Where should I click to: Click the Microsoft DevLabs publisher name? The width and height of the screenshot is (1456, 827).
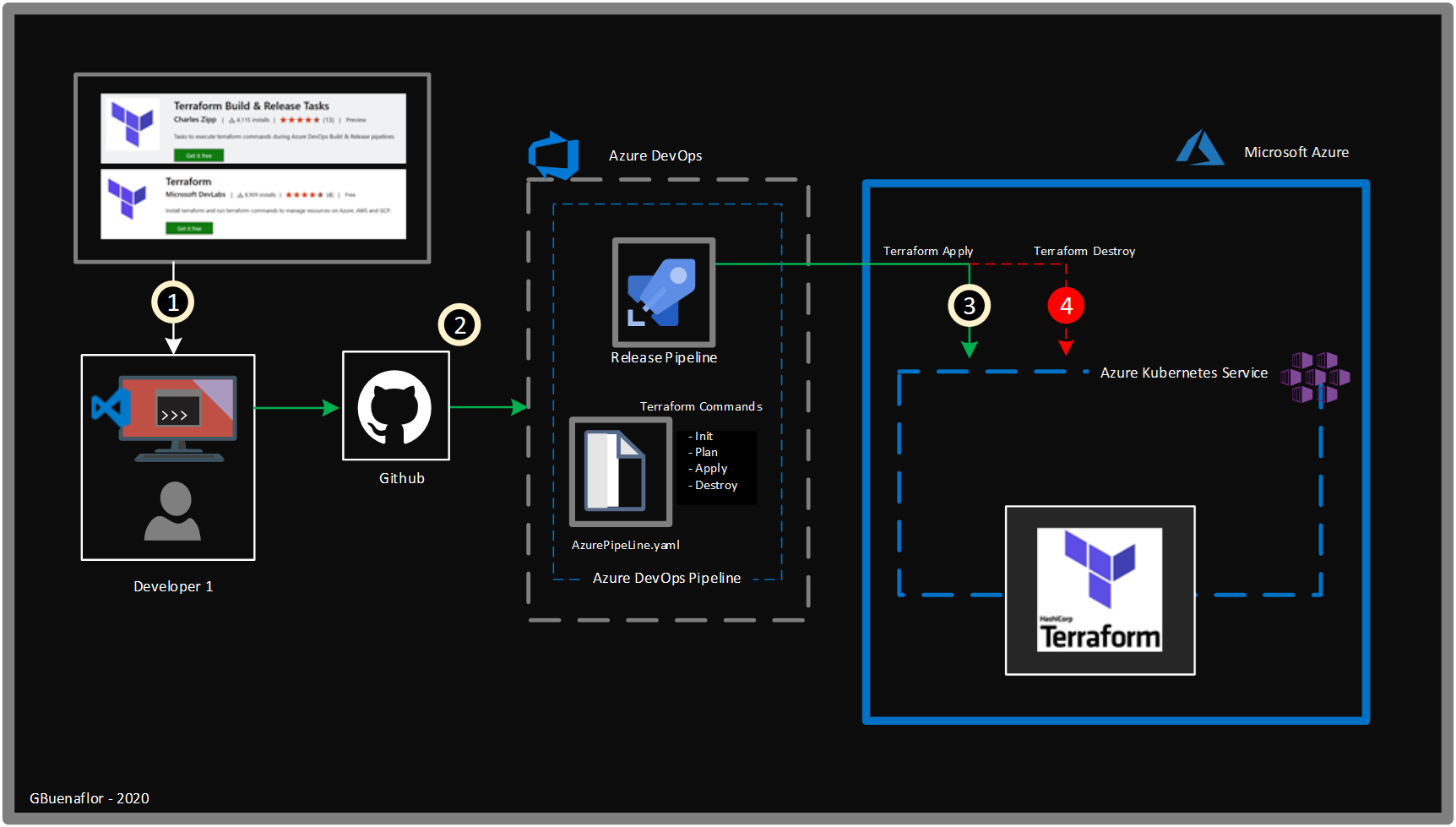click(195, 195)
